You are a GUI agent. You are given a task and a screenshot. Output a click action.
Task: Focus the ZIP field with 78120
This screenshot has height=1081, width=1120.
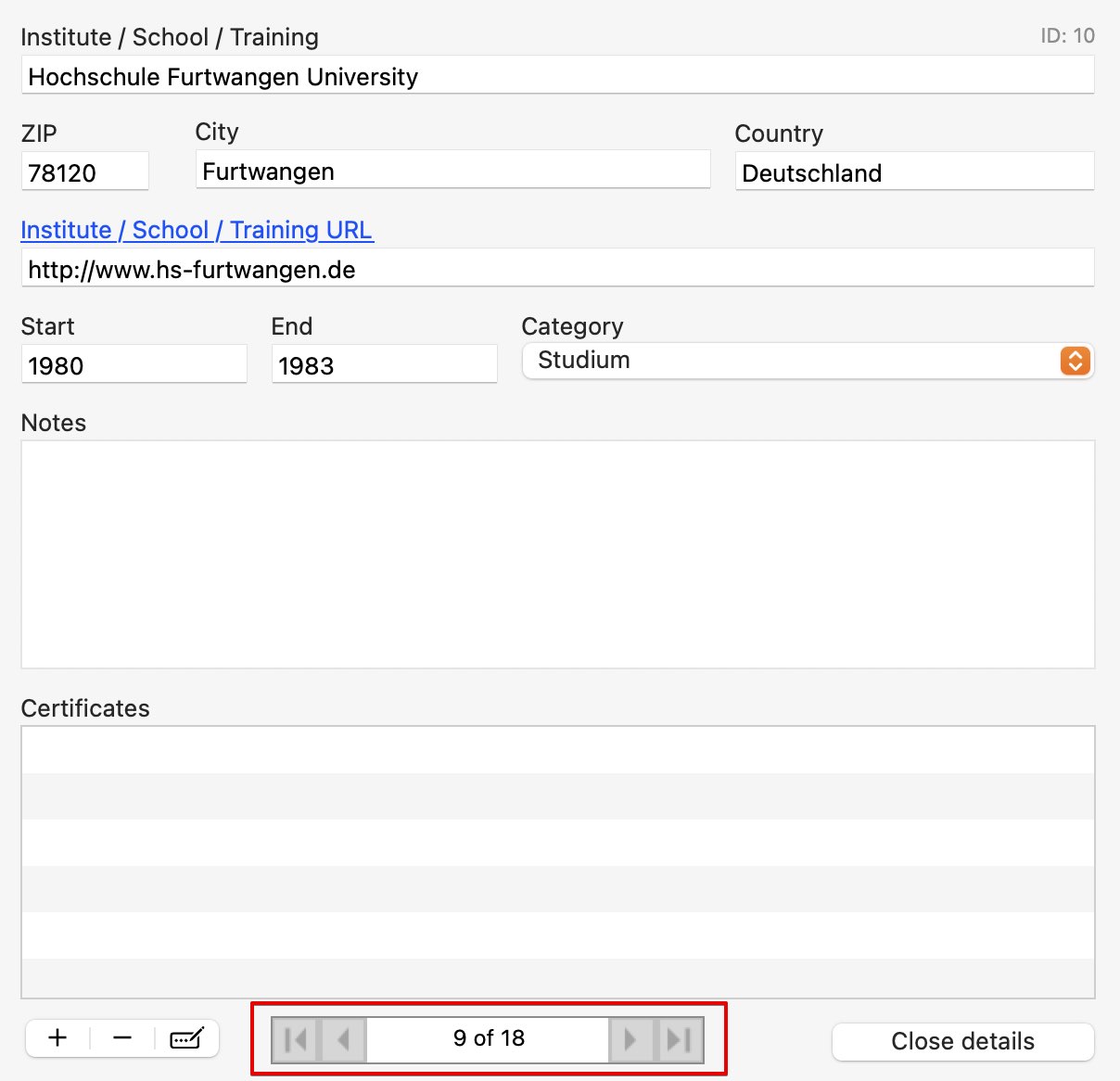tap(84, 172)
